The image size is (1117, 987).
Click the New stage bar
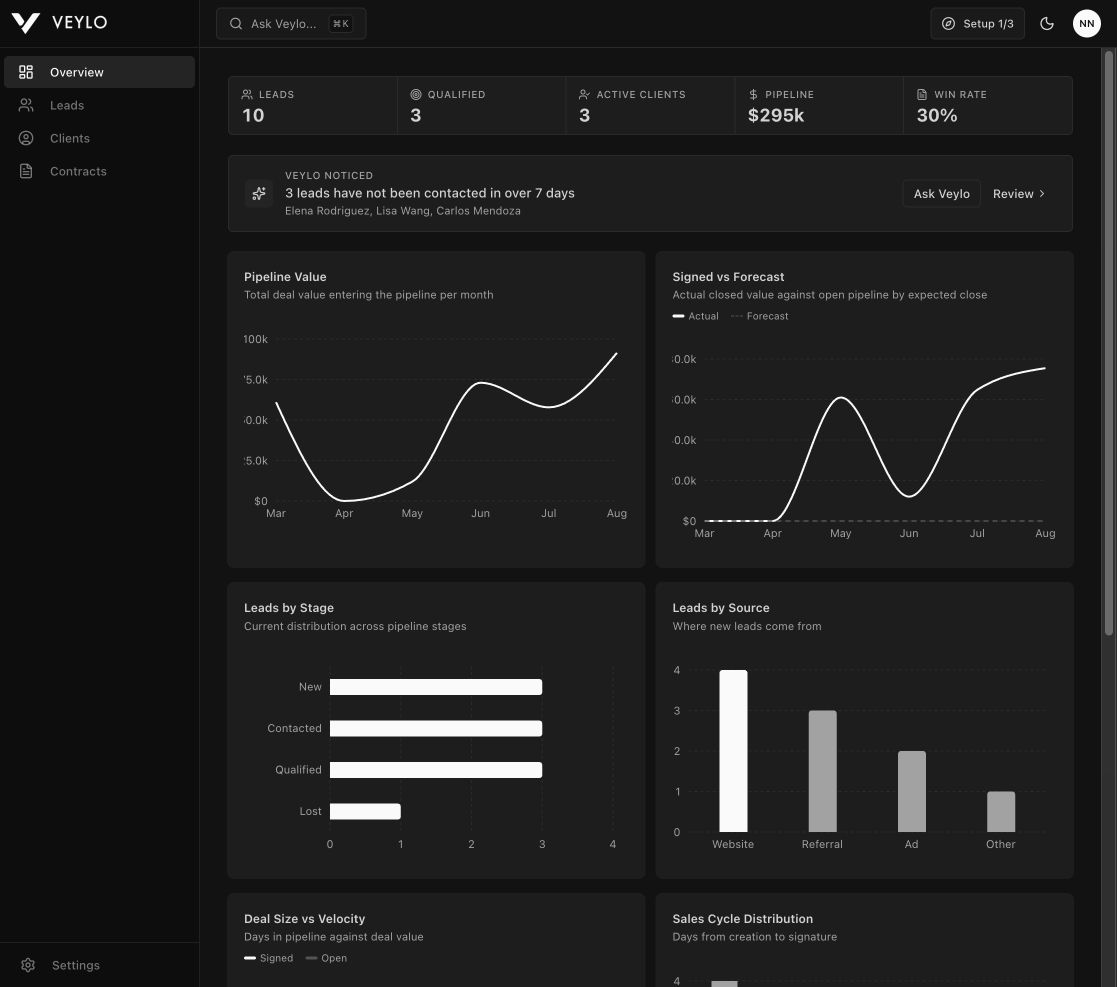(x=436, y=686)
